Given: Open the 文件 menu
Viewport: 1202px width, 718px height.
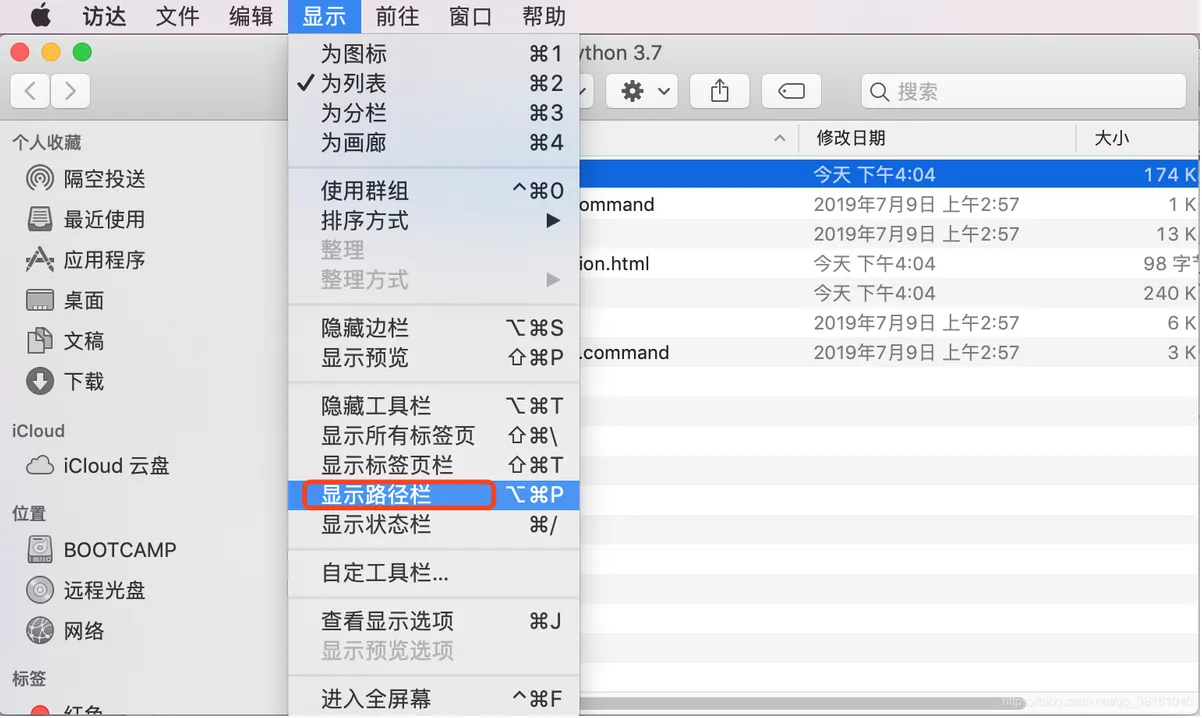Looking at the screenshot, I should [x=178, y=16].
